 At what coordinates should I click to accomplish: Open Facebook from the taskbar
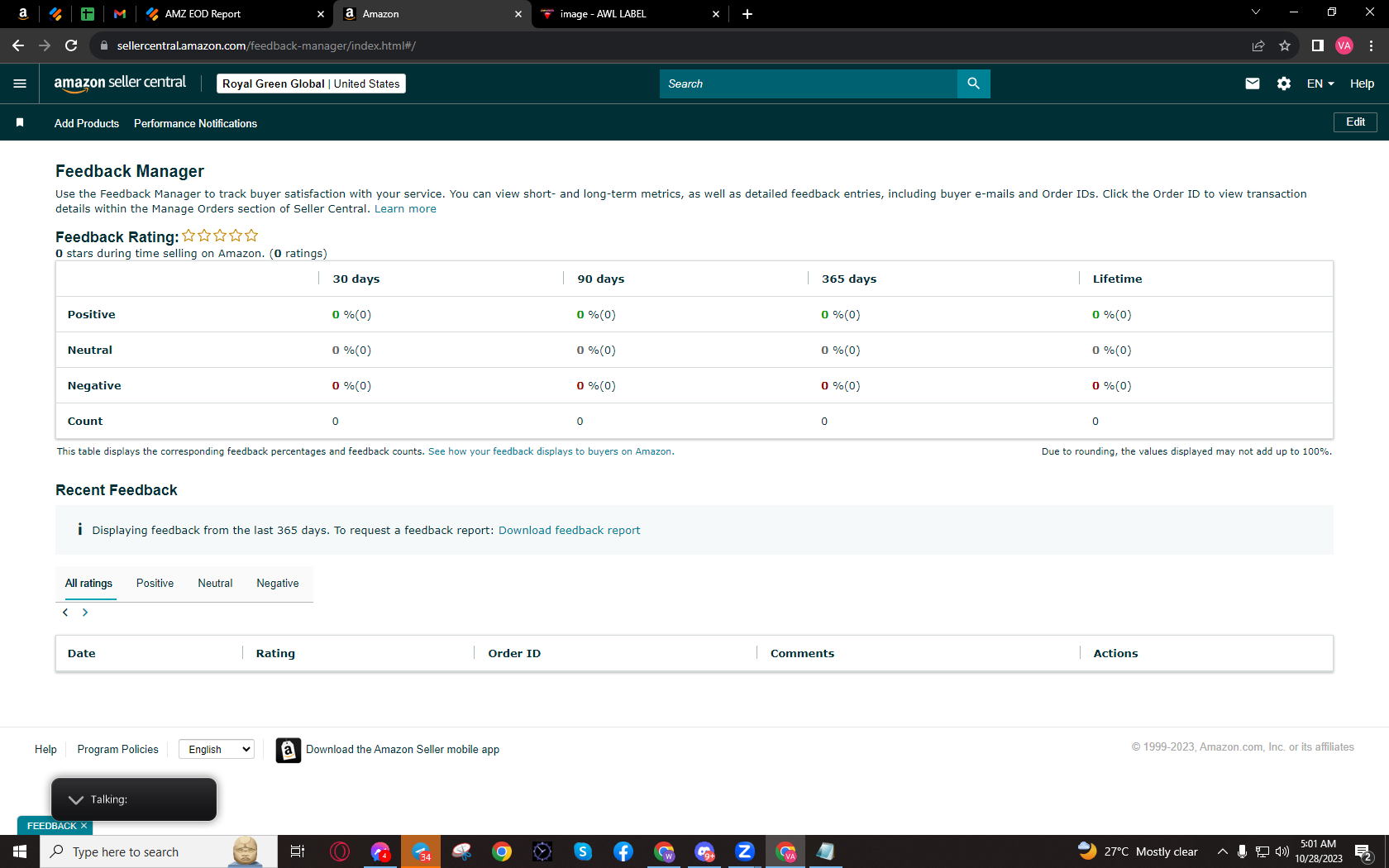[623, 851]
